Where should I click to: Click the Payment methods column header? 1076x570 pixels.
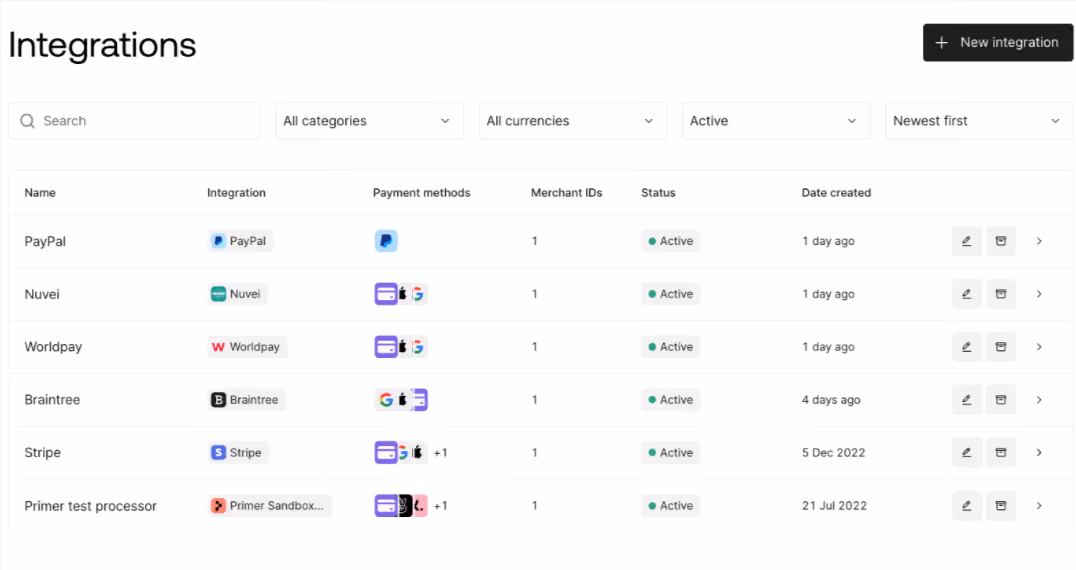tap(421, 193)
